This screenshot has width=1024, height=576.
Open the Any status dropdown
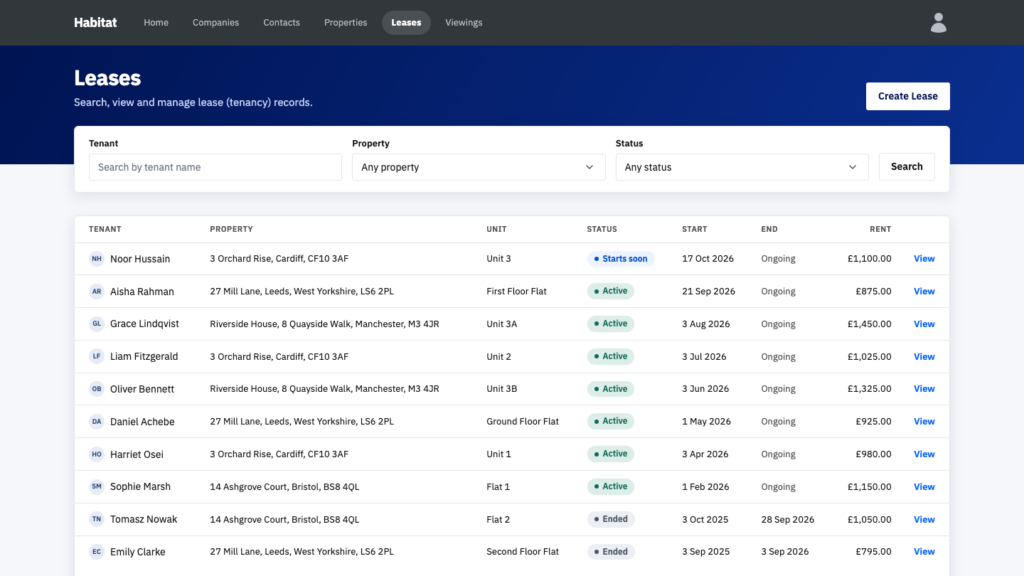[x=742, y=167]
